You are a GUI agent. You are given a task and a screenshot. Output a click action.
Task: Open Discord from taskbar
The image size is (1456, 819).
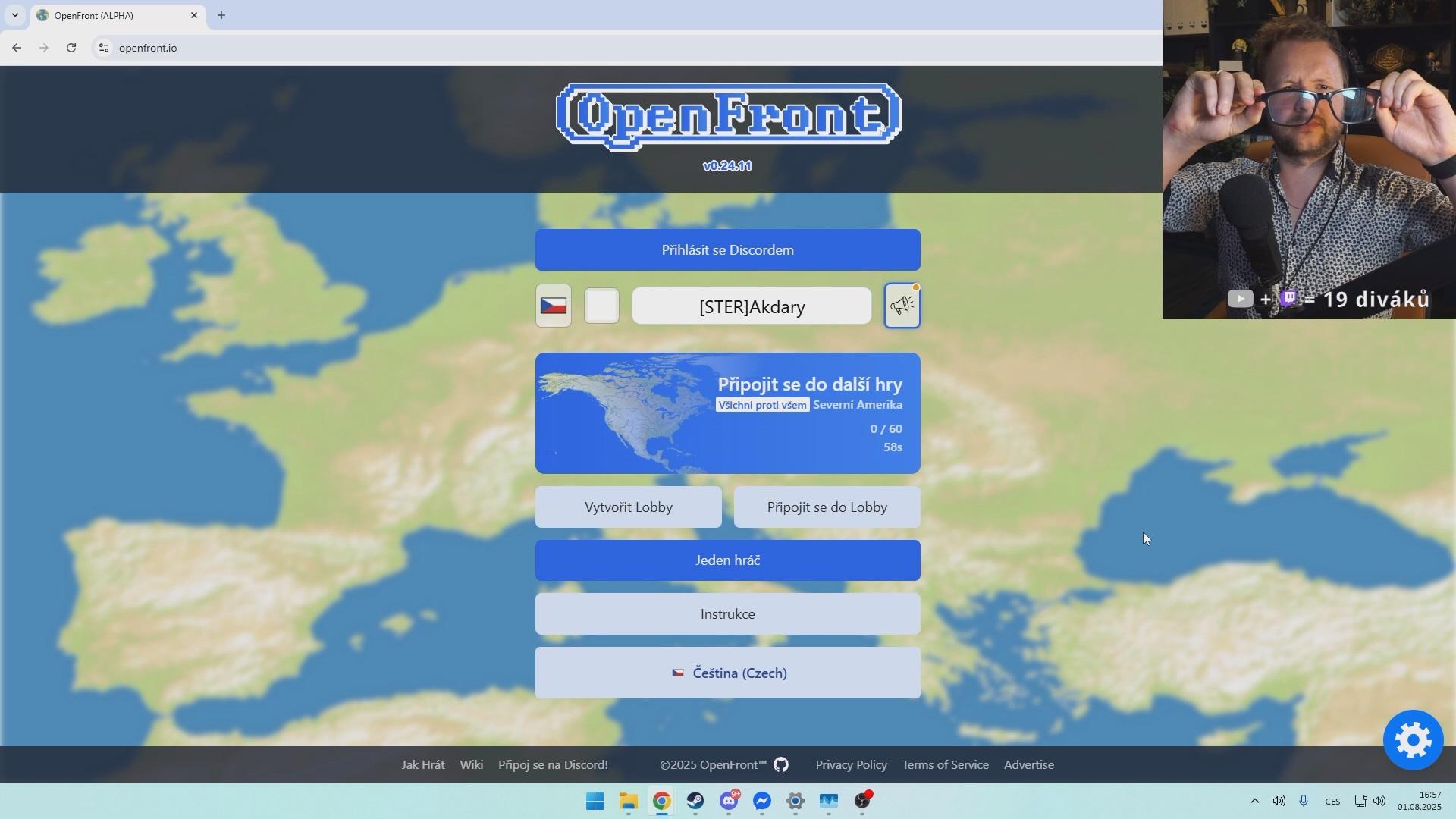(x=729, y=801)
